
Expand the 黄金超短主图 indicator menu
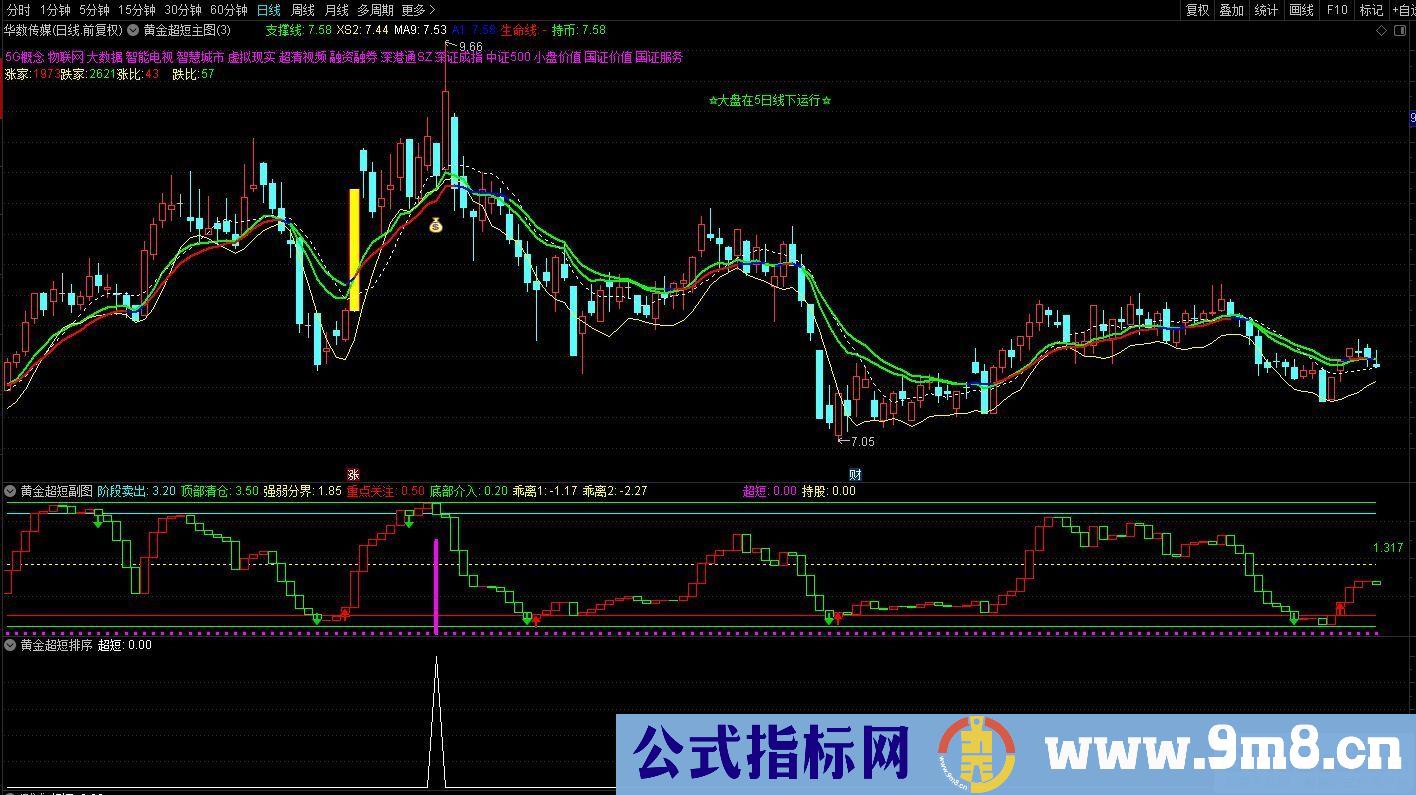(133, 31)
